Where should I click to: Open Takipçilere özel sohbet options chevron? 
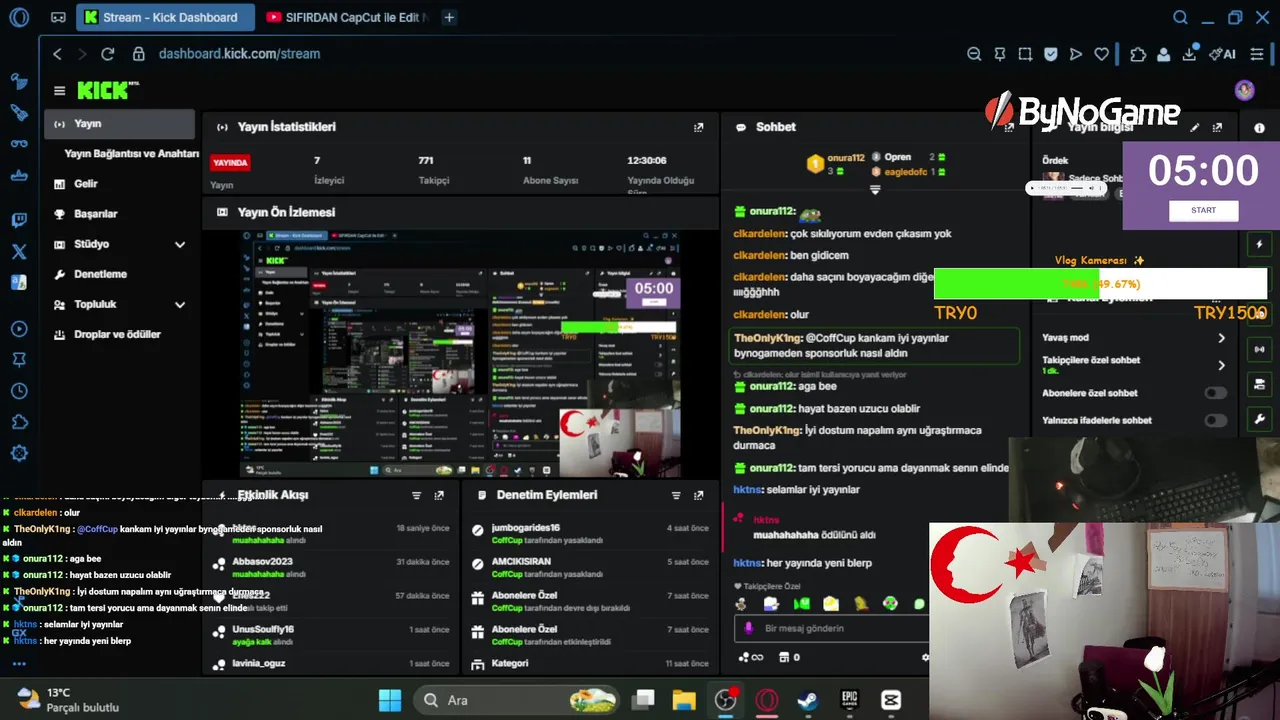click(x=1221, y=365)
